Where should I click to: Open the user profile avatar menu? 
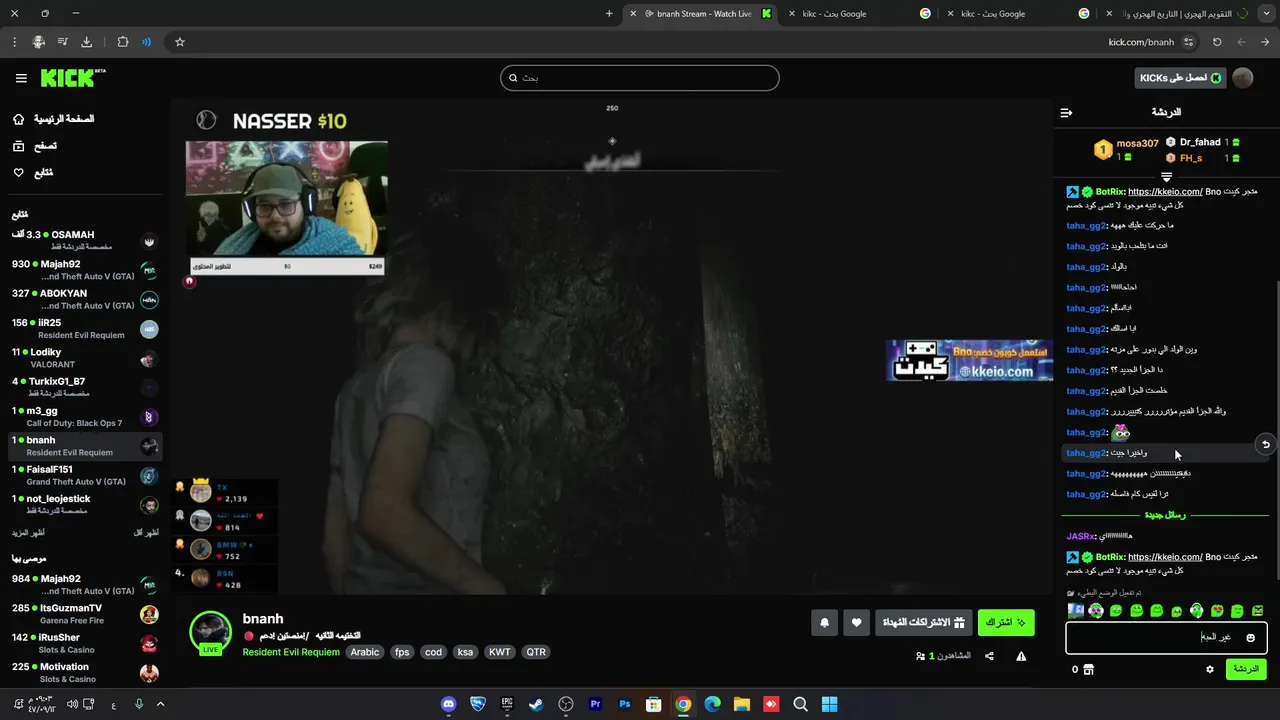(x=1243, y=78)
